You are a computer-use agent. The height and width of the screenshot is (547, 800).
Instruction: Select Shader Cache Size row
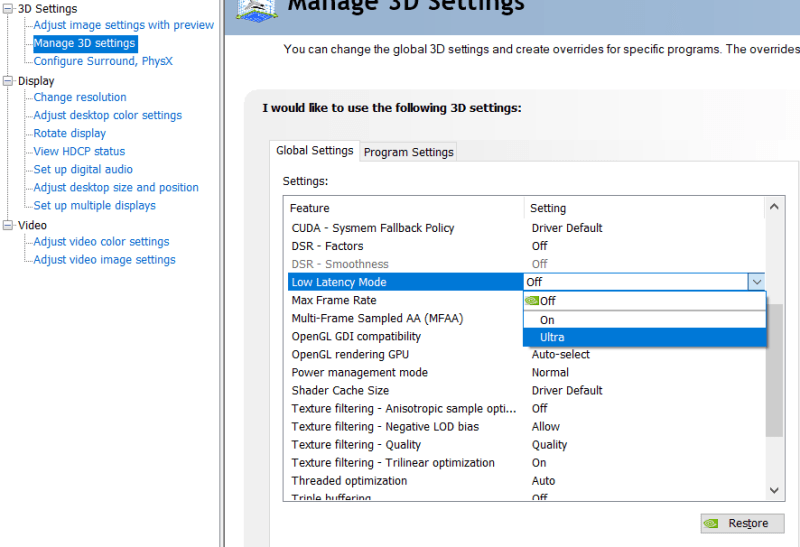click(526, 390)
